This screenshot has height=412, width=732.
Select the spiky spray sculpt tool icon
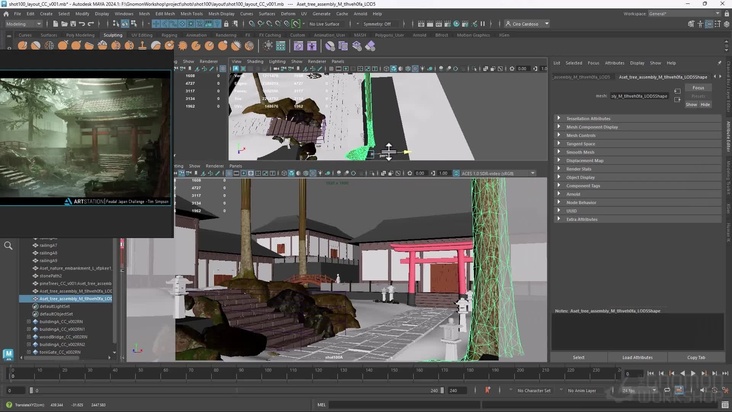coord(183,46)
